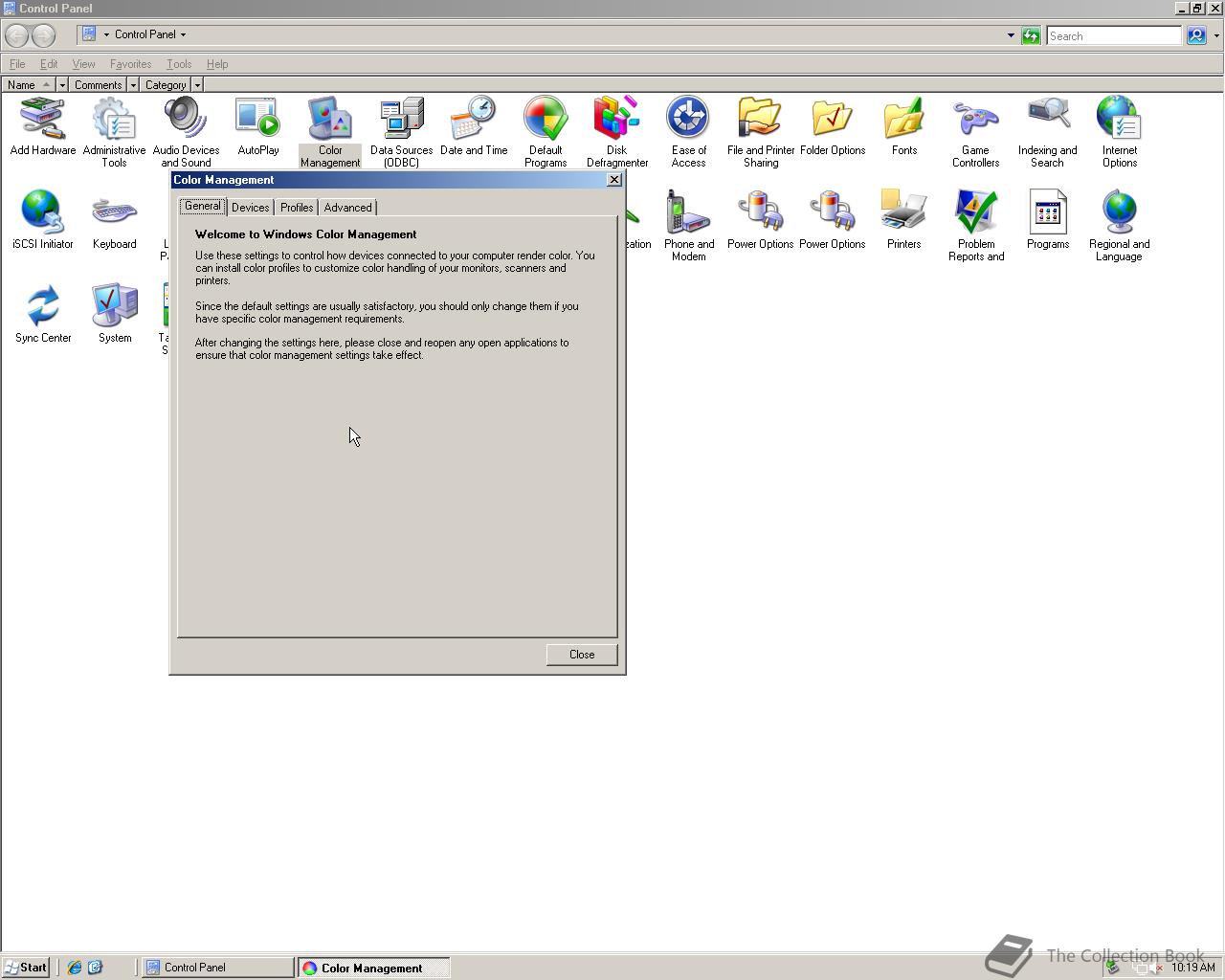Open Phone and Modem

(x=689, y=226)
